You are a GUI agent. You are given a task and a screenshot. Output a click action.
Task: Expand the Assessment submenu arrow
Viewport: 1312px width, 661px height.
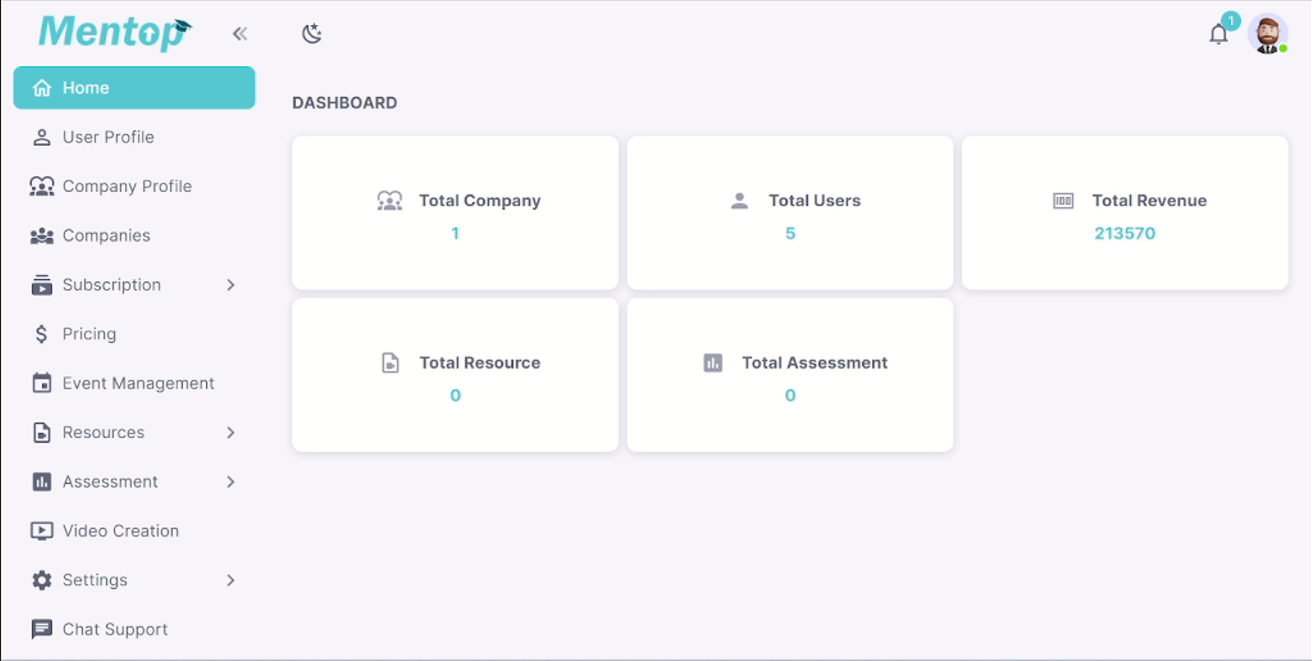pyautogui.click(x=231, y=482)
